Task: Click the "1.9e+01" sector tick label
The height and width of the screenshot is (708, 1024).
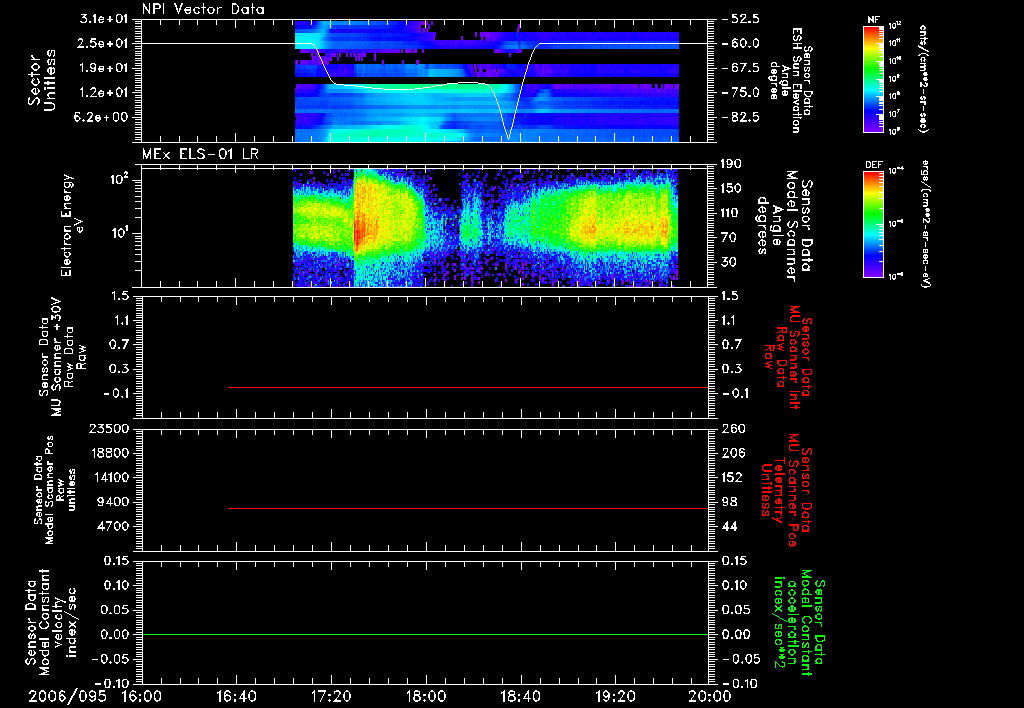Action: [104, 68]
